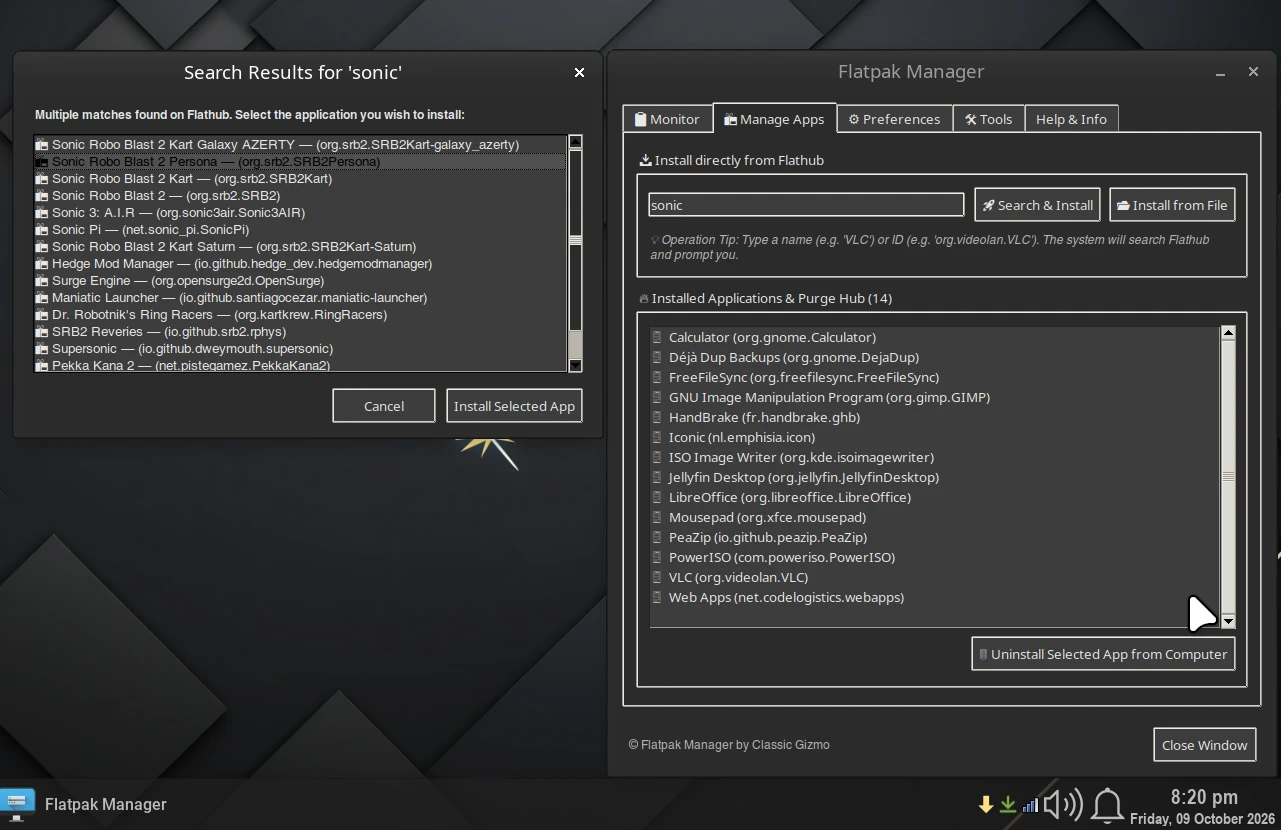Open the Preferences tab
Viewport: 1281px width, 830px height.
click(x=895, y=119)
